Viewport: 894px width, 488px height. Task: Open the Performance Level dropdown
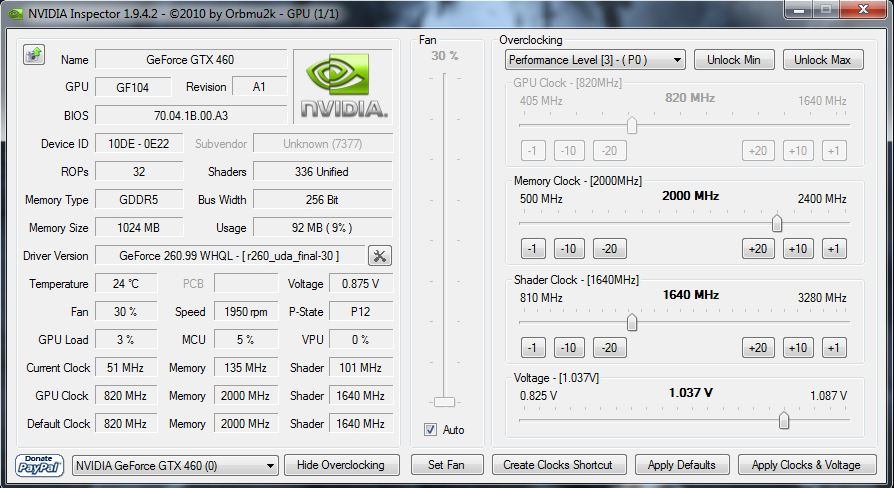click(x=595, y=60)
